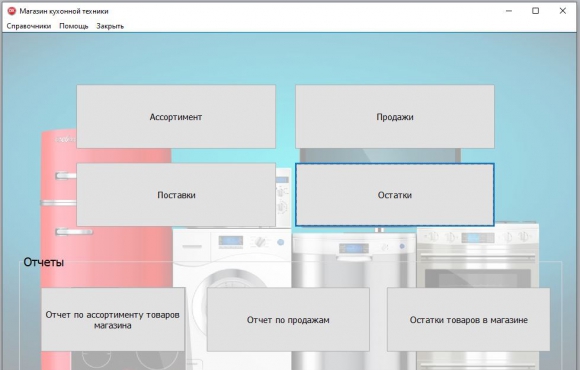Open the Справочники menu

[29, 26]
